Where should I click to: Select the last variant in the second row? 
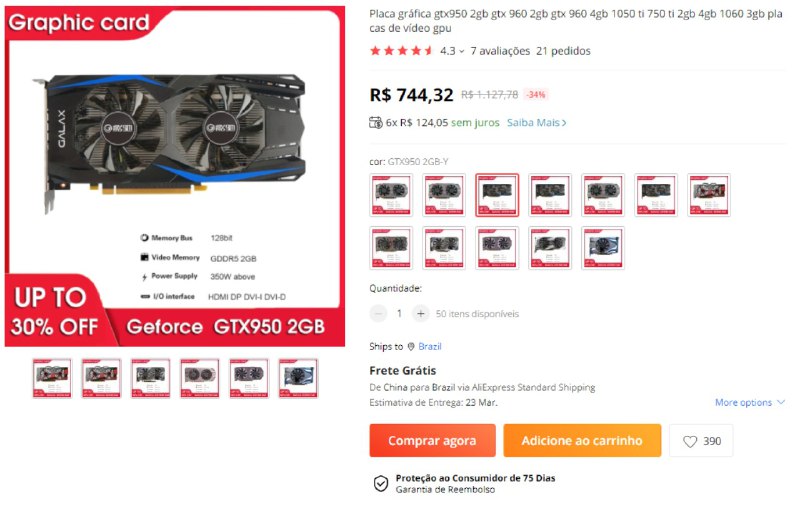click(603, 248)
